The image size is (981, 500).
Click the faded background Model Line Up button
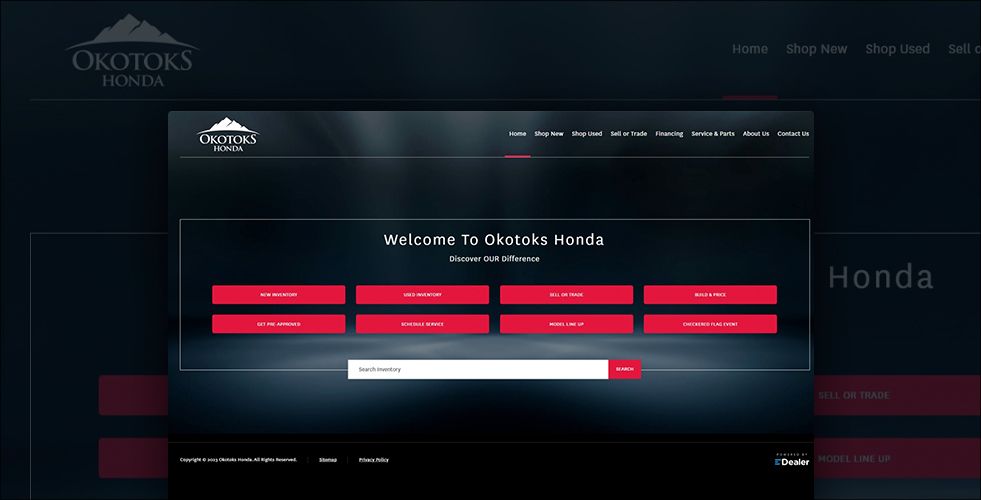[897, 459]
